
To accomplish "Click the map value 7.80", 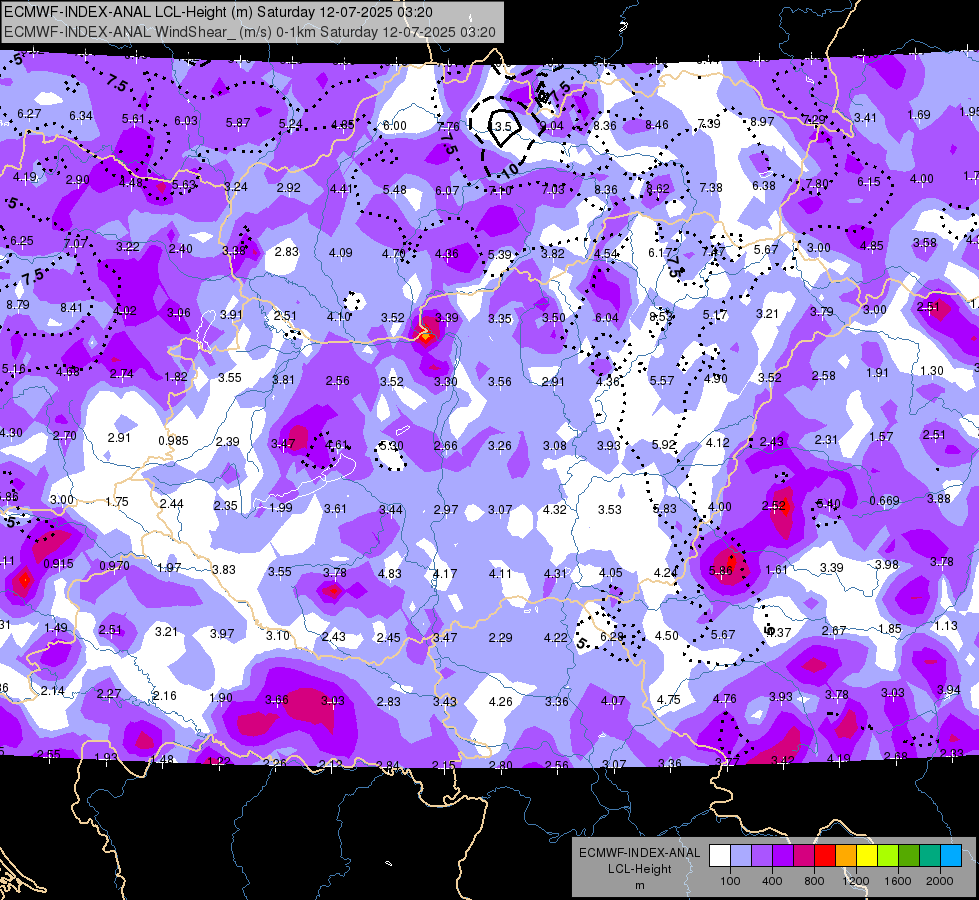I will tap(817, 184).
